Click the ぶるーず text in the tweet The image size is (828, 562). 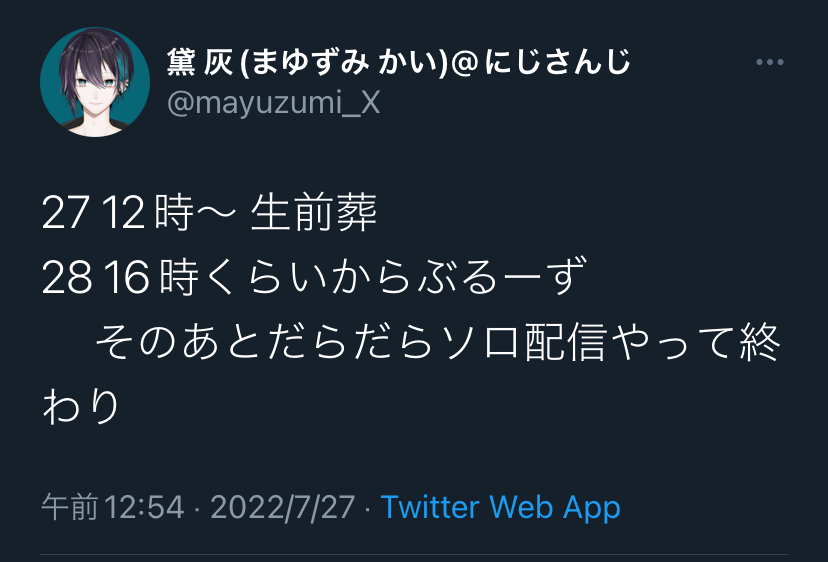click(502, 277)
